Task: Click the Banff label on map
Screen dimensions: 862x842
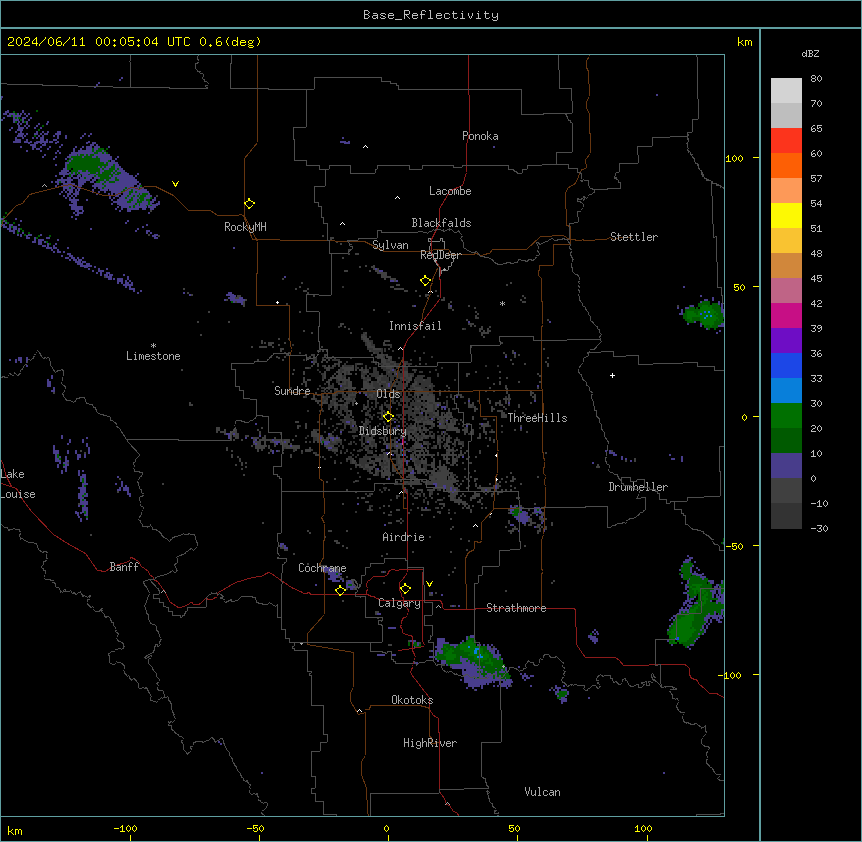Action: [124, 567]
